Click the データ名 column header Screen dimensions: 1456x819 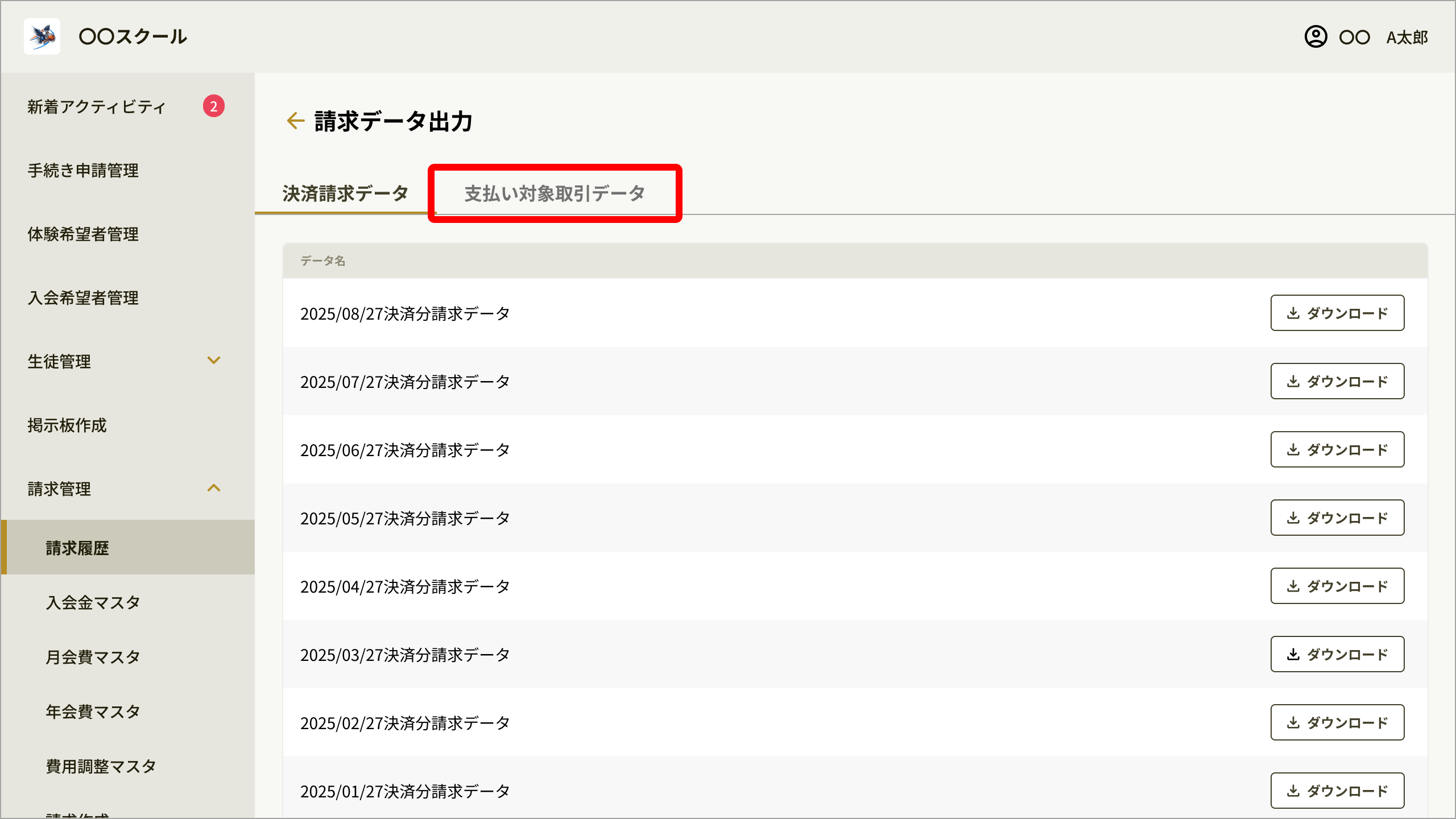(x=323, y=261)
